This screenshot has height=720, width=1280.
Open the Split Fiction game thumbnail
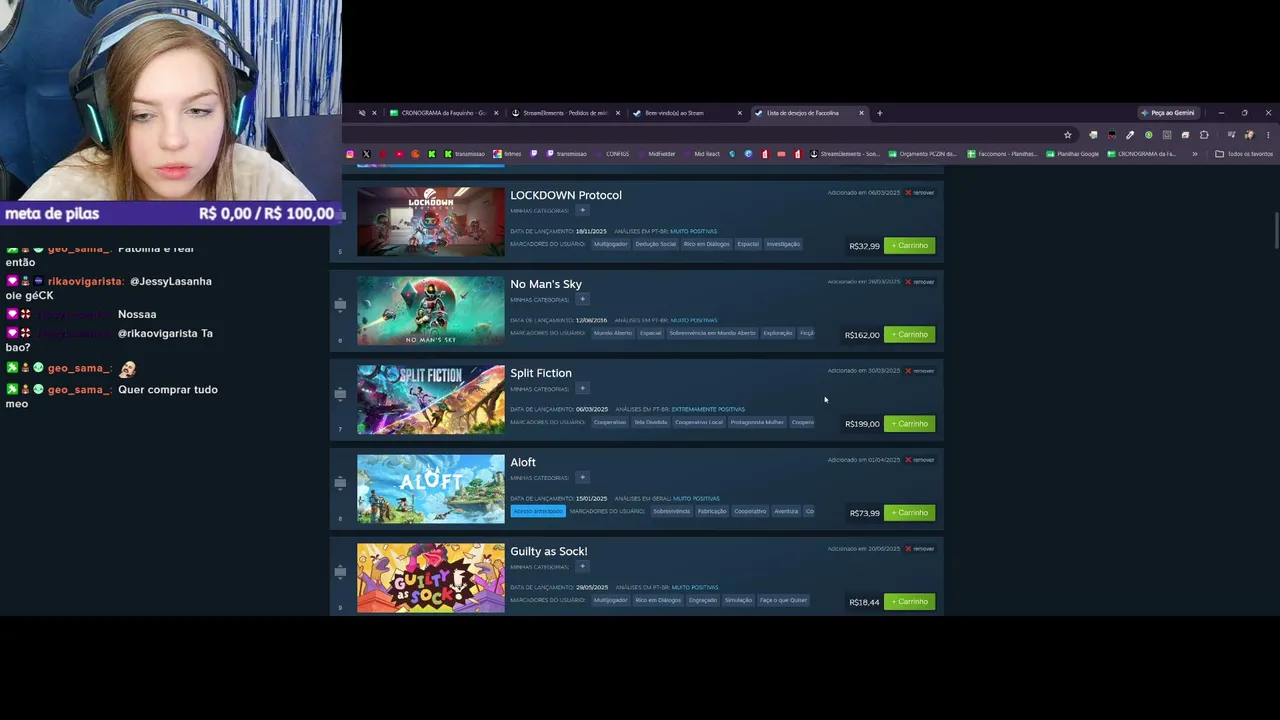click(431, 400)
